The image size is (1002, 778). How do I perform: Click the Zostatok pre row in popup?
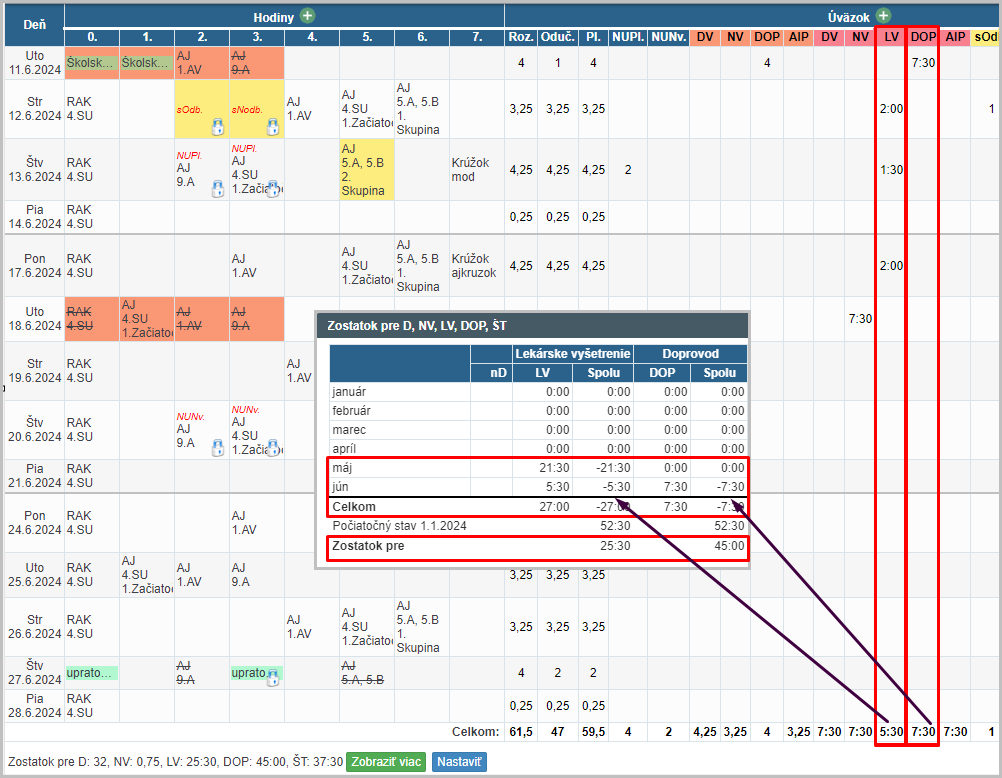tap(538, 547)
